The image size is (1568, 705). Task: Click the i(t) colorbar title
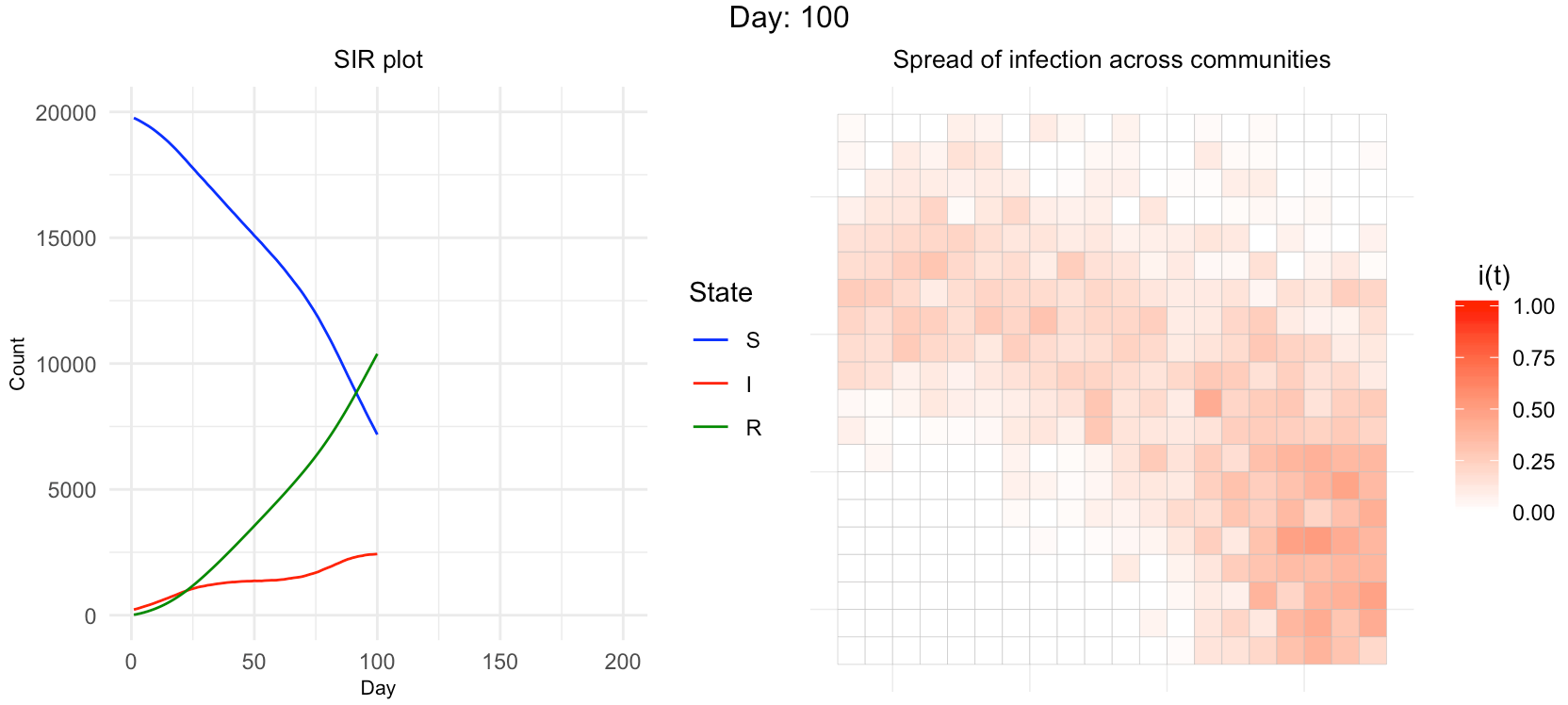click(x=1494, y=275)
